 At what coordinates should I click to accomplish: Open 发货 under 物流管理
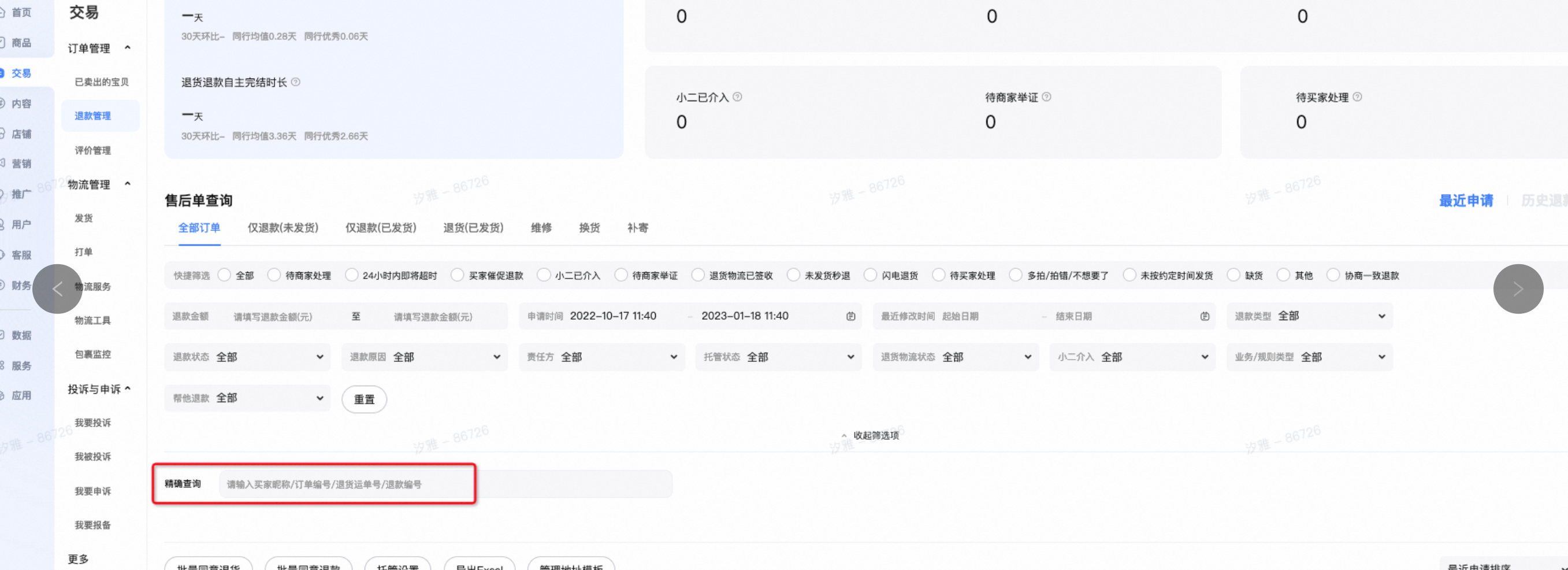pyautogui.click(x=83, y=218)
